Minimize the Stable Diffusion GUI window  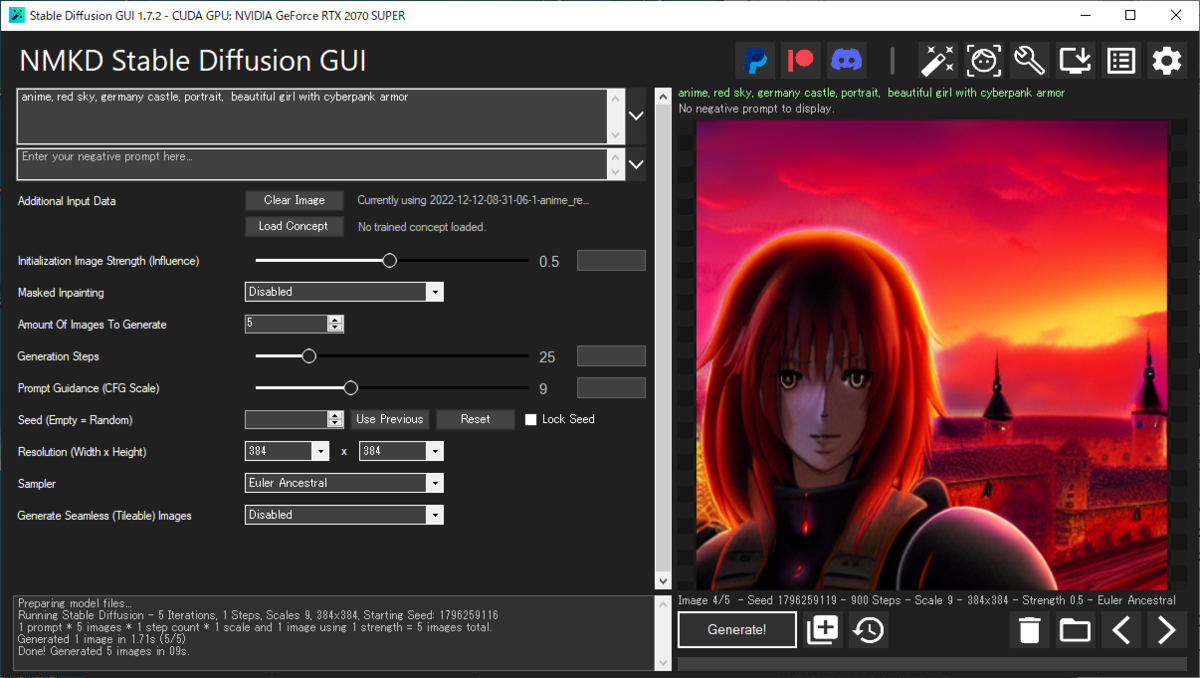click(x=1084, y=16)
